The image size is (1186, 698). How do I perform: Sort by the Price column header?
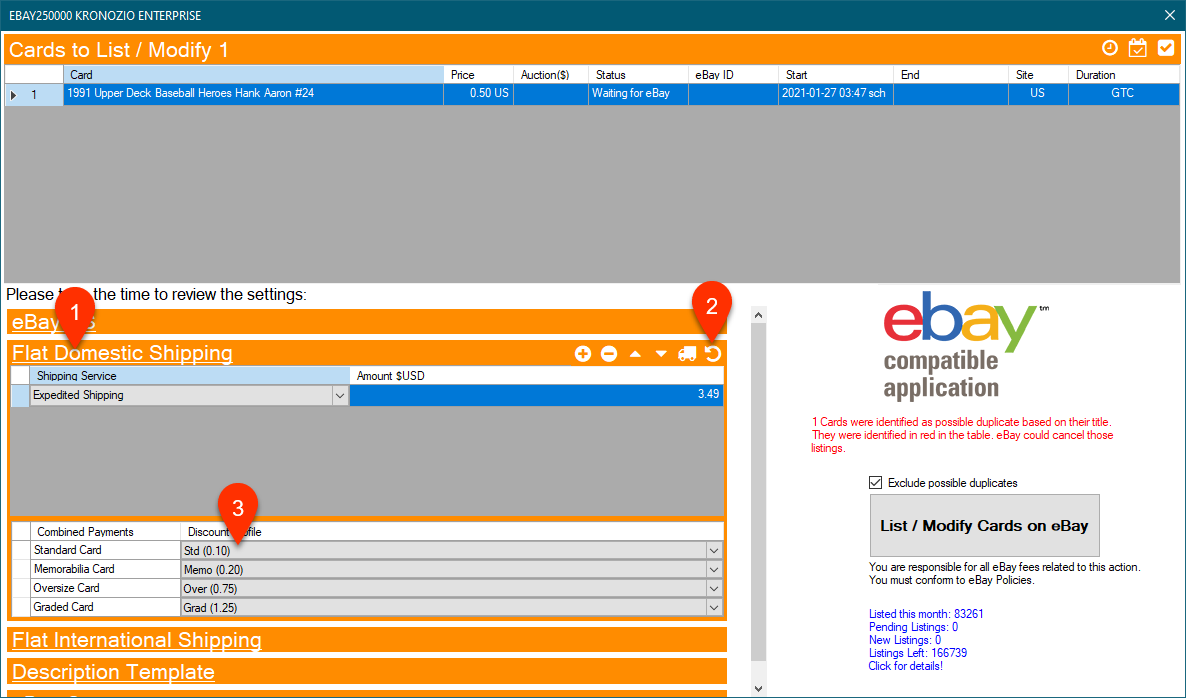point(478,75)
